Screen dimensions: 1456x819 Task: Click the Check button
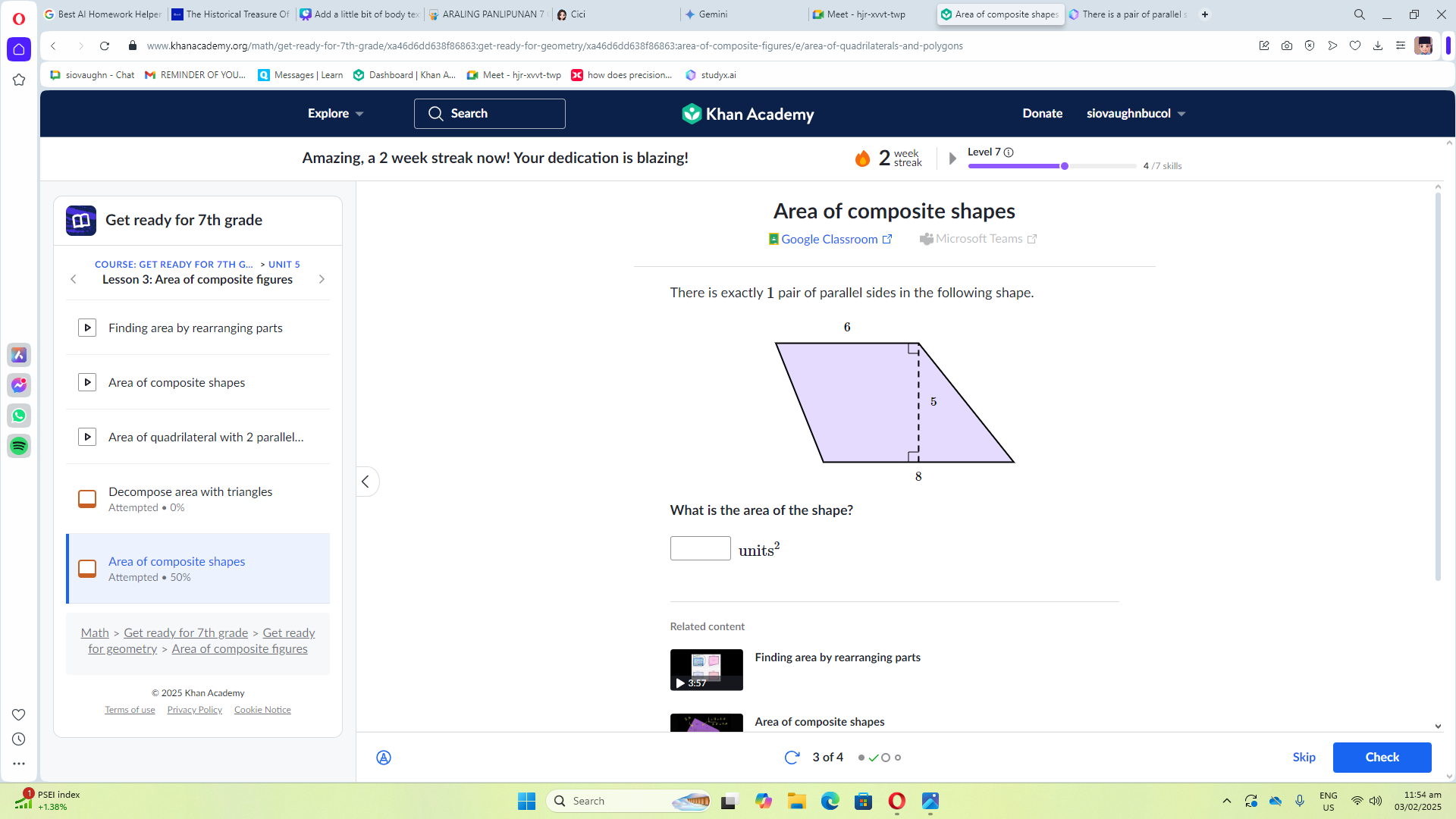[x=1382, y=758]
